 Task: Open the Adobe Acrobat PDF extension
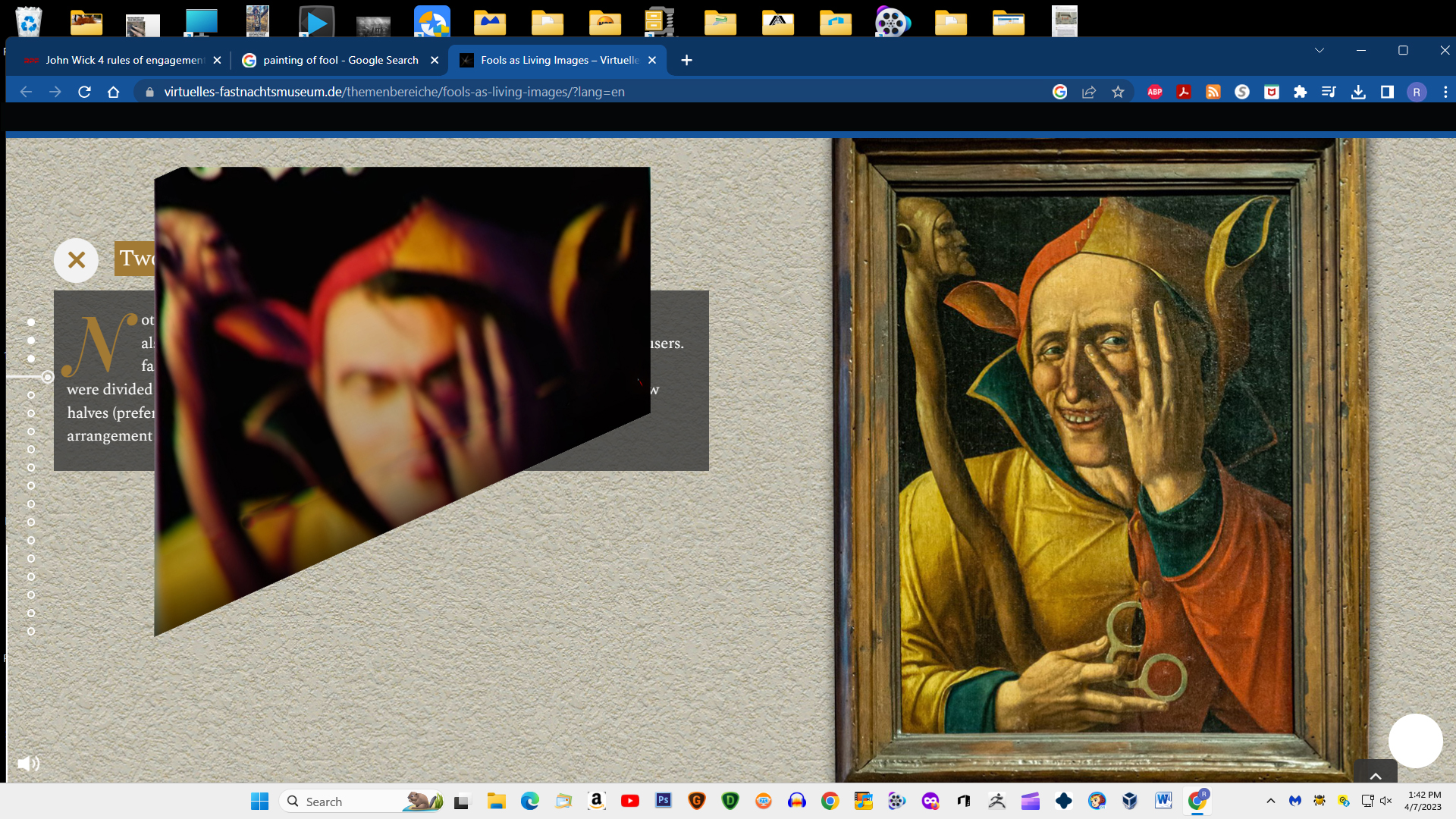pyautogui.click(x=1184, y=92)
